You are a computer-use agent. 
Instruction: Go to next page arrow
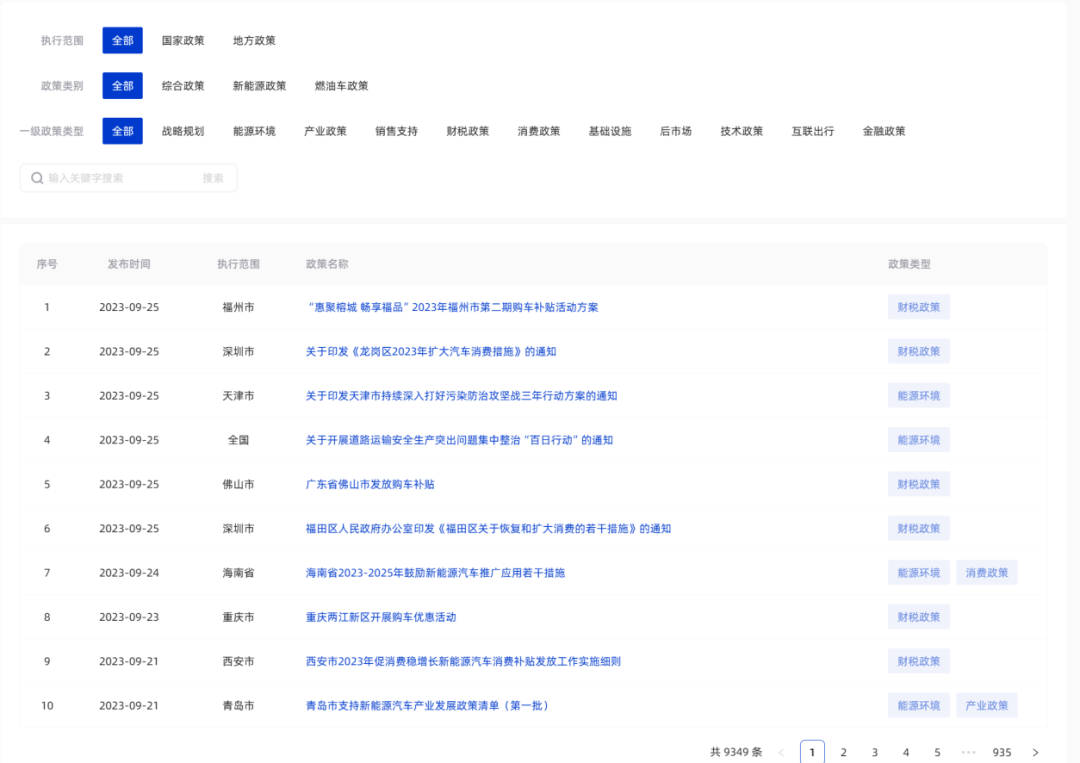1035,752
